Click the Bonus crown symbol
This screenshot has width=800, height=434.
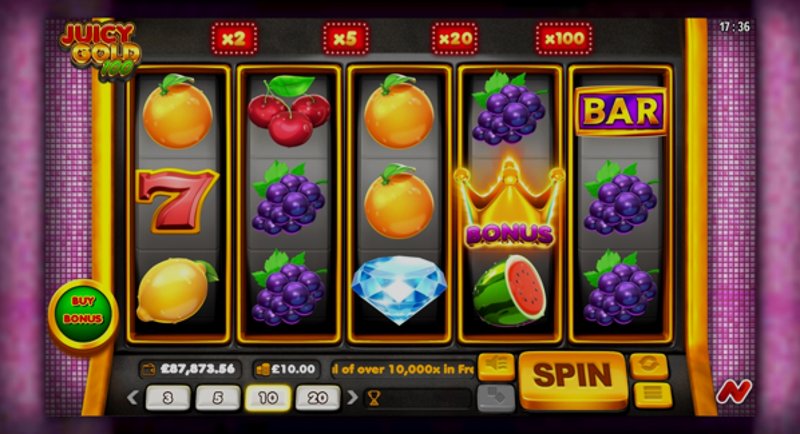point(510,205)
